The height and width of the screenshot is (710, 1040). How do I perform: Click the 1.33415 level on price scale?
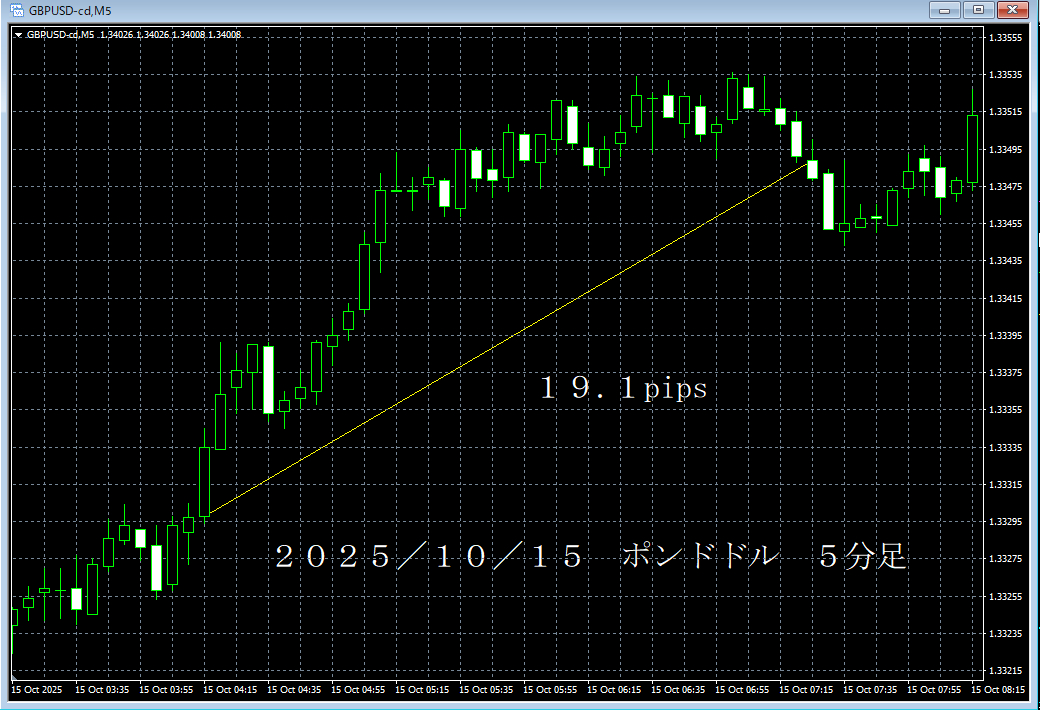(x=1004, y=298)
